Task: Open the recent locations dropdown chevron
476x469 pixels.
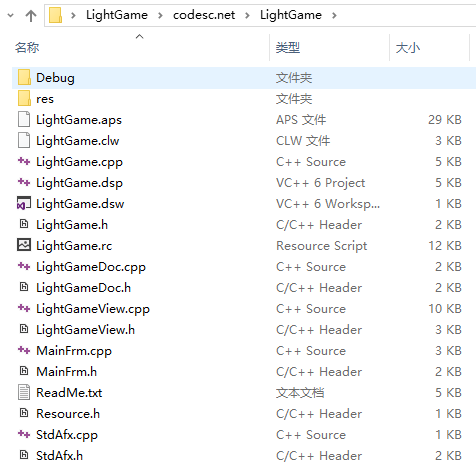Action: pyautogui.click(x=11, y=15)
